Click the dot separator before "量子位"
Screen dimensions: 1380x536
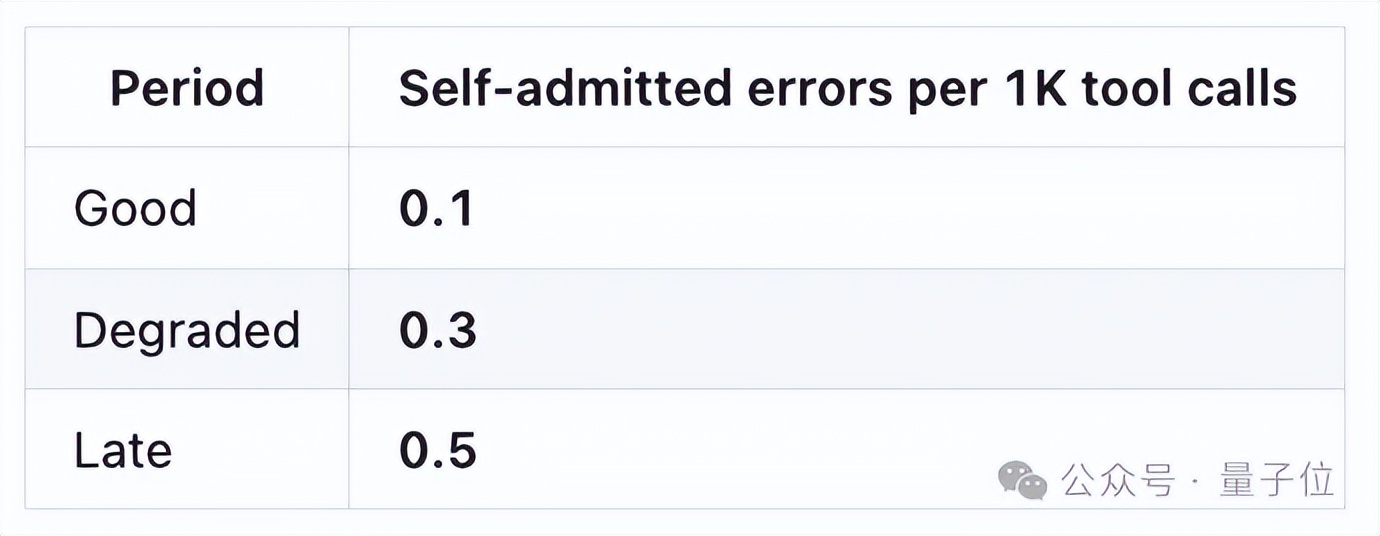(1195, 483)
